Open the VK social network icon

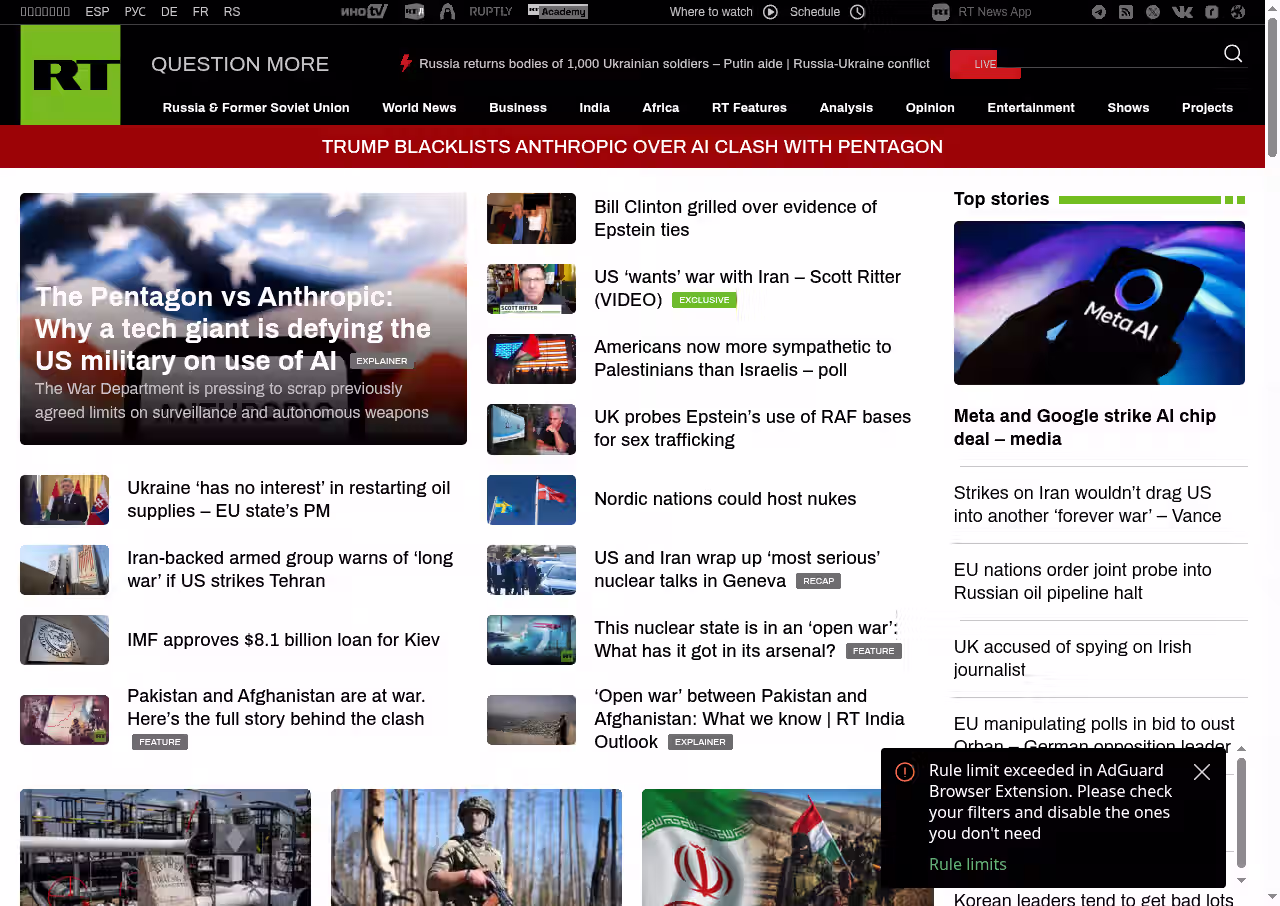click(1182, 12)
